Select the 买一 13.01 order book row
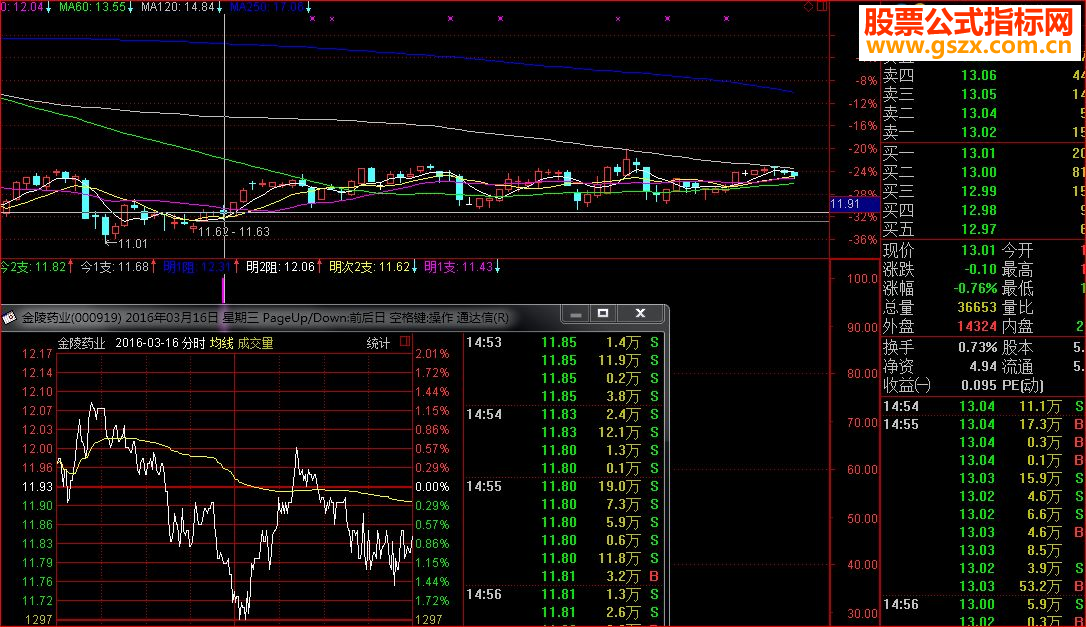The height and width of the screenshot is (627, 1086). tap(983, 153)
